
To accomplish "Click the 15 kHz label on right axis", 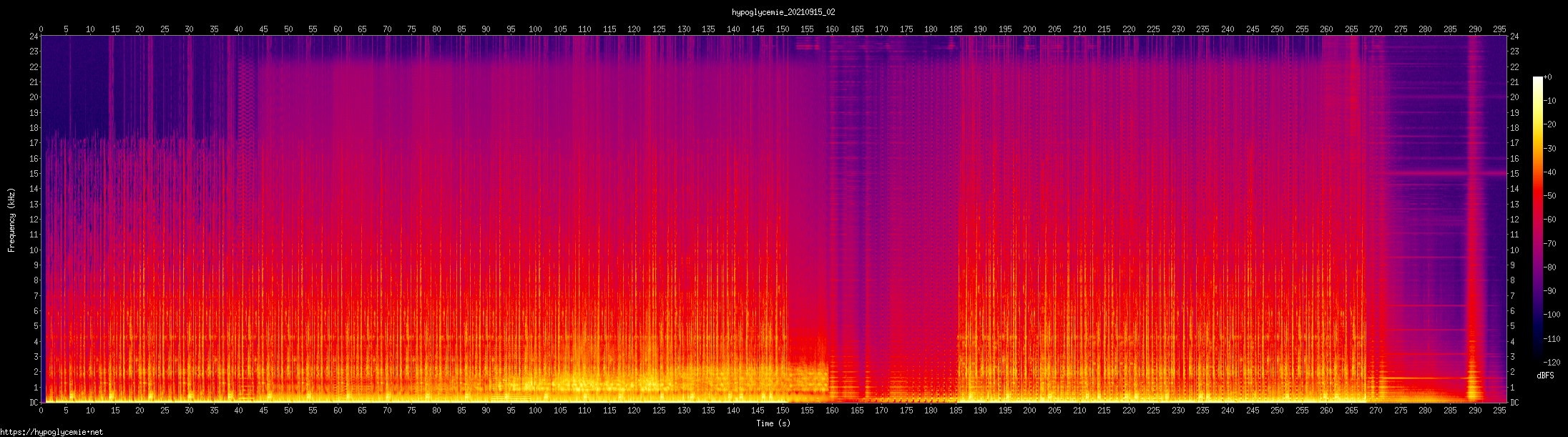I will pyautogui.click(x=1514, y=174).
